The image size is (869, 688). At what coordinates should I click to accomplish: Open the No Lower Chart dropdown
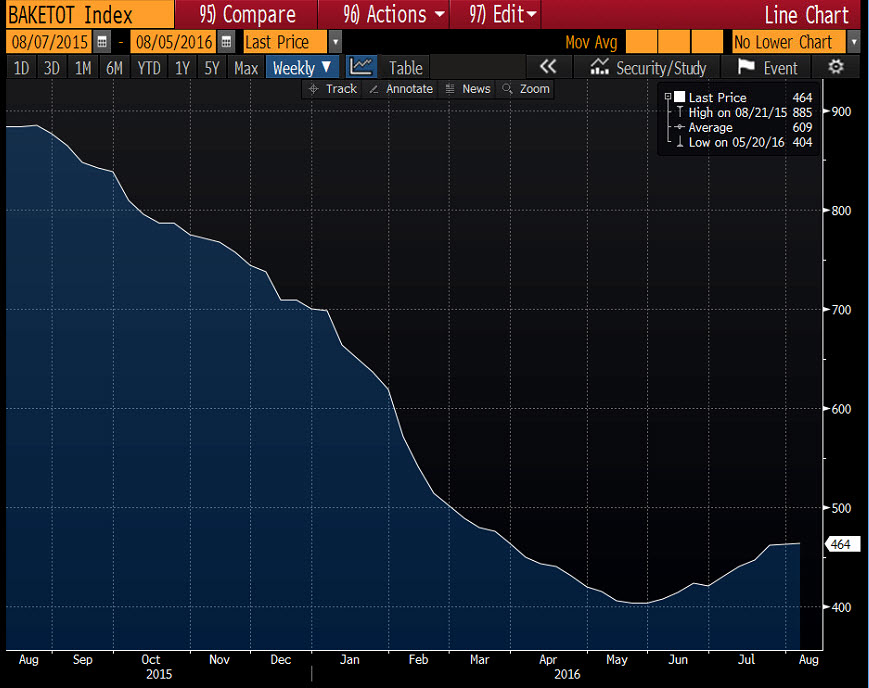point(853,42)
